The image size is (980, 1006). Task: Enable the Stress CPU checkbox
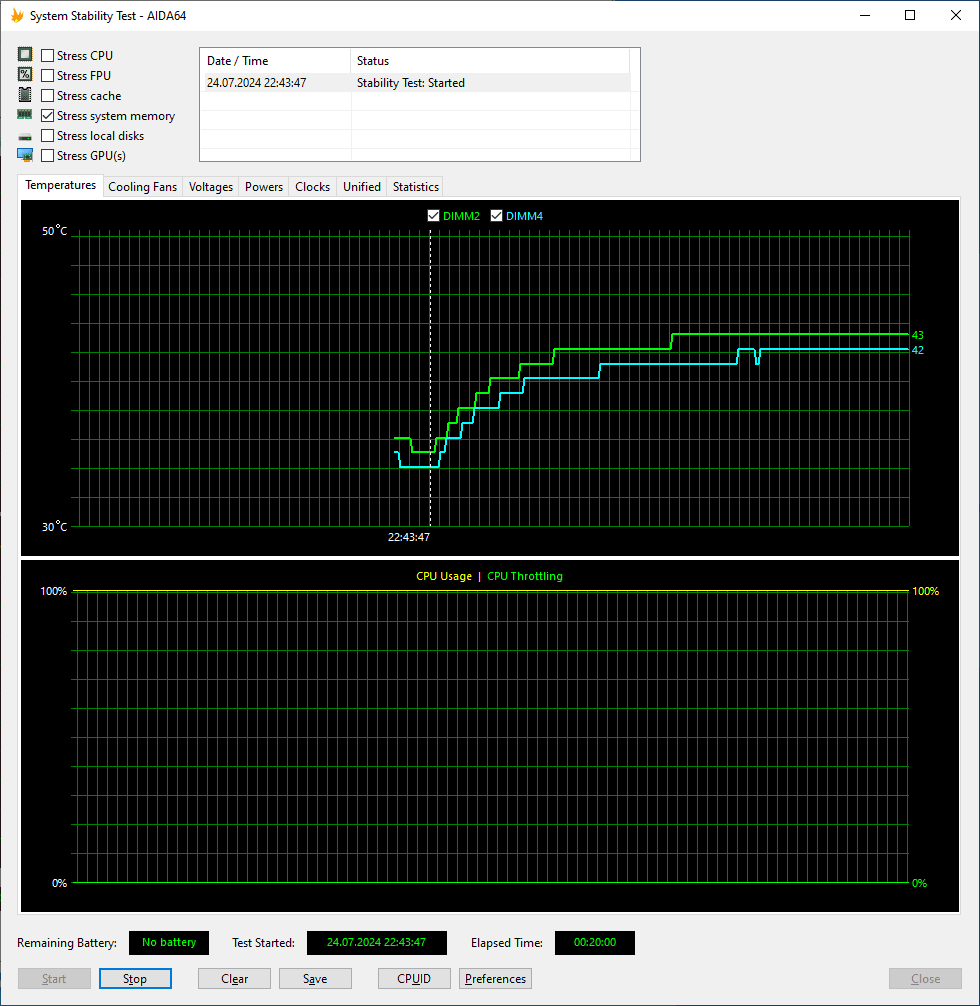point(47,56)
